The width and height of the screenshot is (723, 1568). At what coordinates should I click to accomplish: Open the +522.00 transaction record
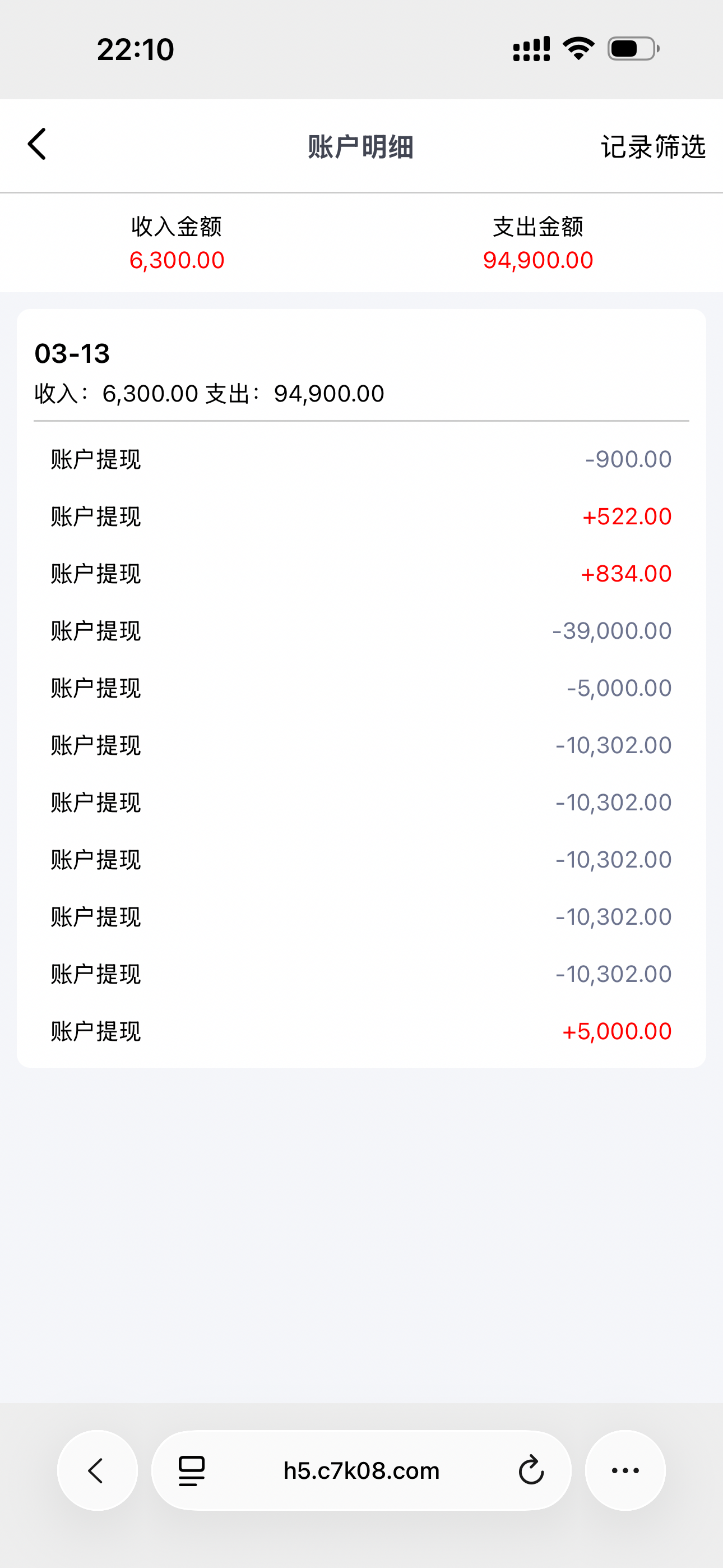(361, 517)
